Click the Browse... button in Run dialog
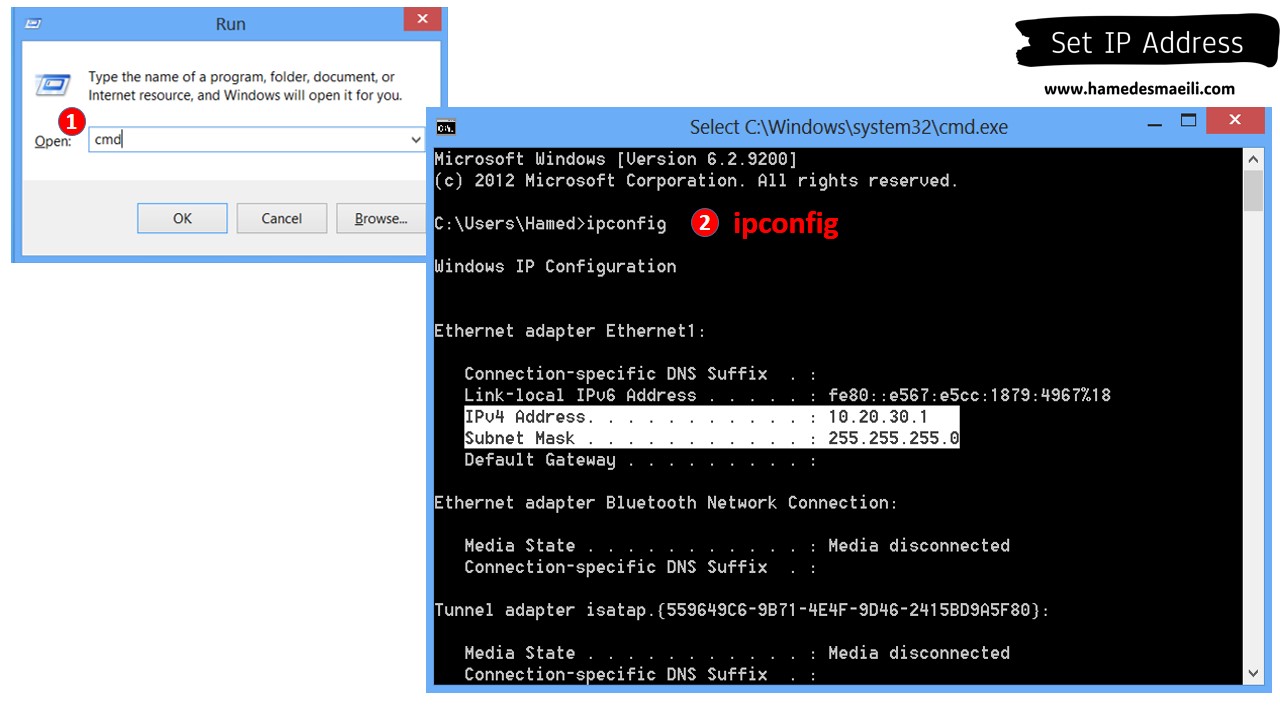Viewport: 1280px width, 720px height. click(x=381, y=218)
